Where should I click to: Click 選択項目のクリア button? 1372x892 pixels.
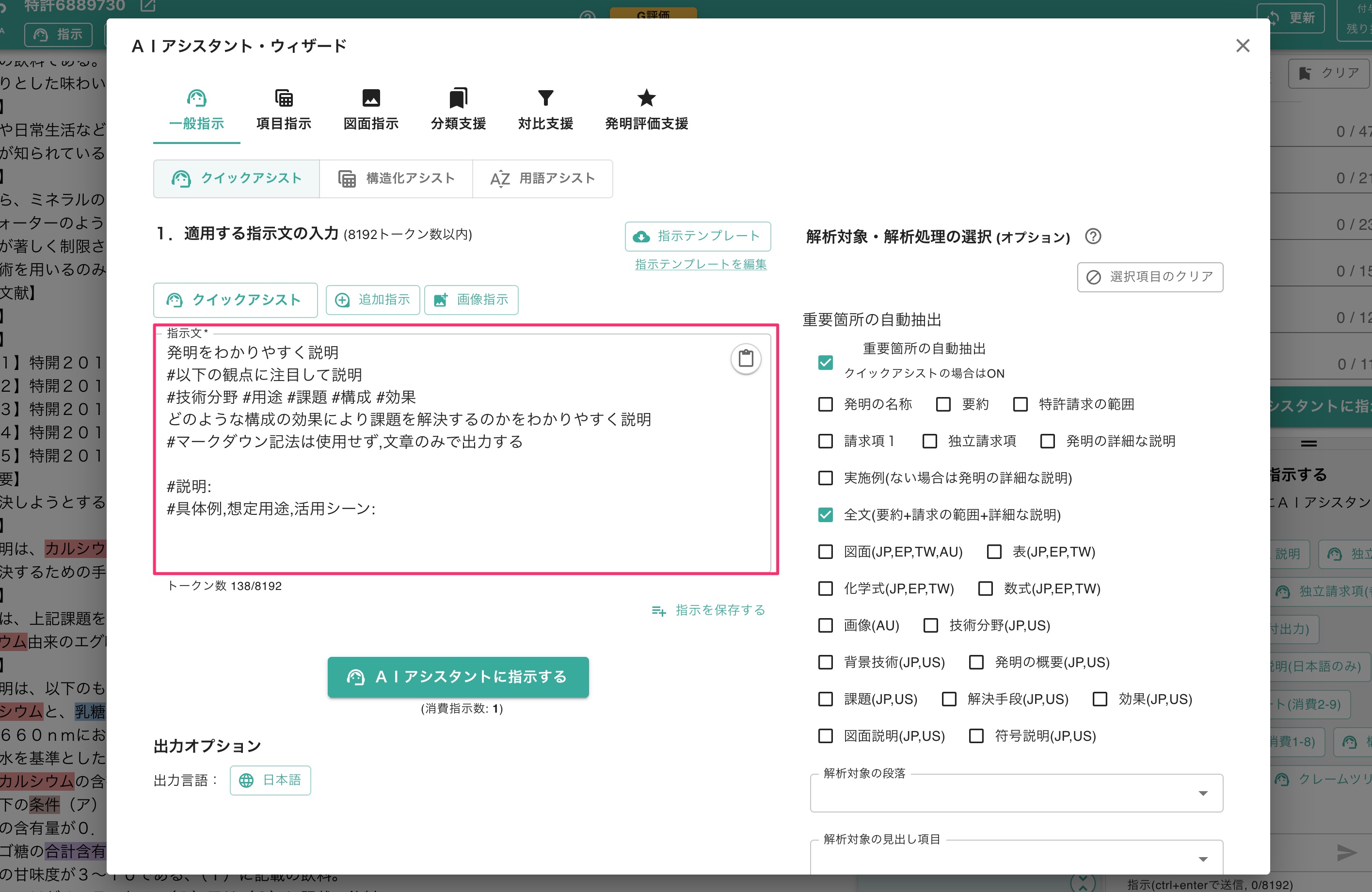click(1150, 277)
